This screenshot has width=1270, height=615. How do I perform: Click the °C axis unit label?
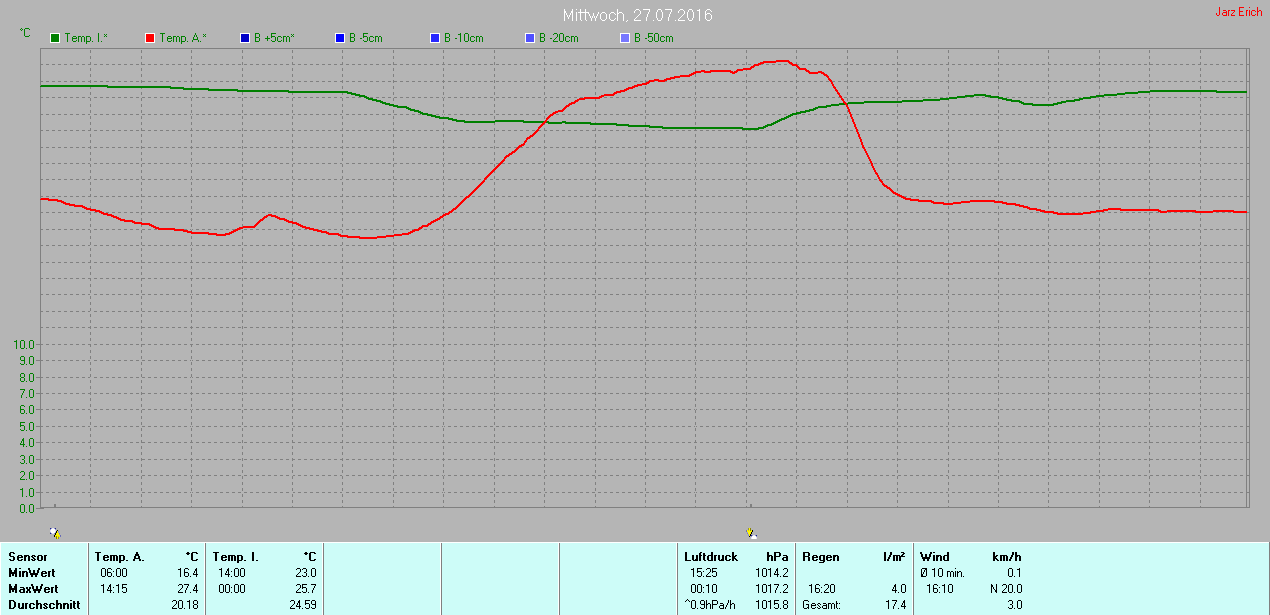(x=25, y=33)
